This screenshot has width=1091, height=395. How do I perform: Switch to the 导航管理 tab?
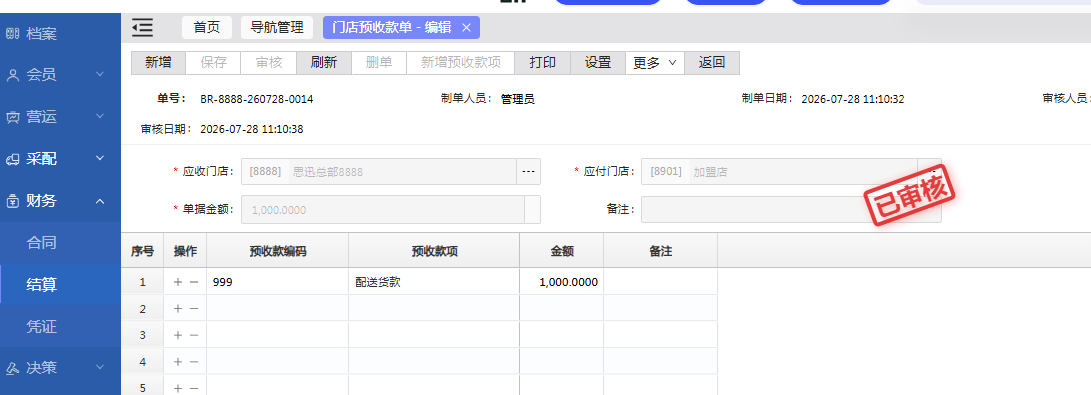click(x=277, y=28)
